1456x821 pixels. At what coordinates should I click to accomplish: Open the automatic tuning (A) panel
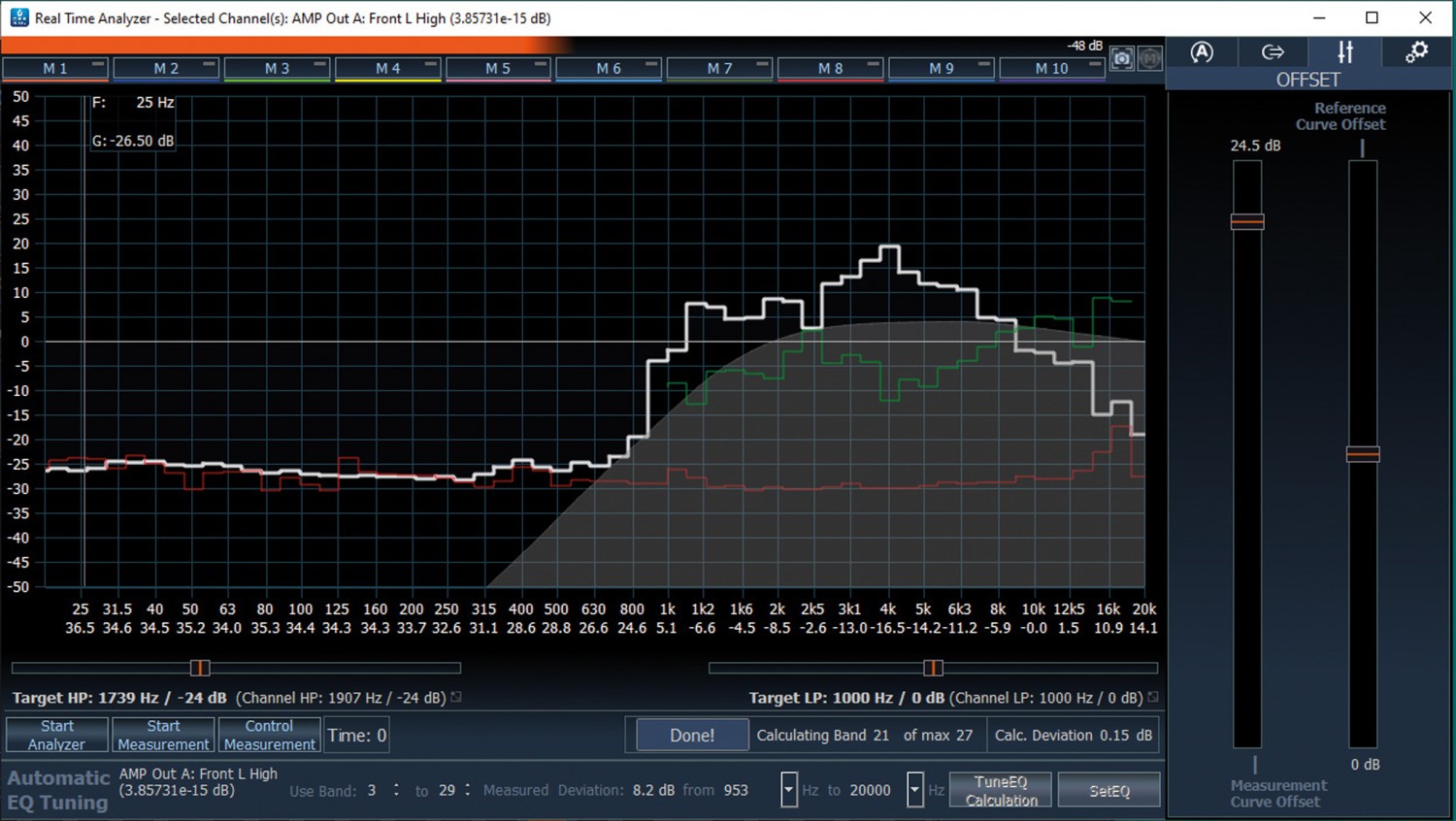click(1202, 52)
